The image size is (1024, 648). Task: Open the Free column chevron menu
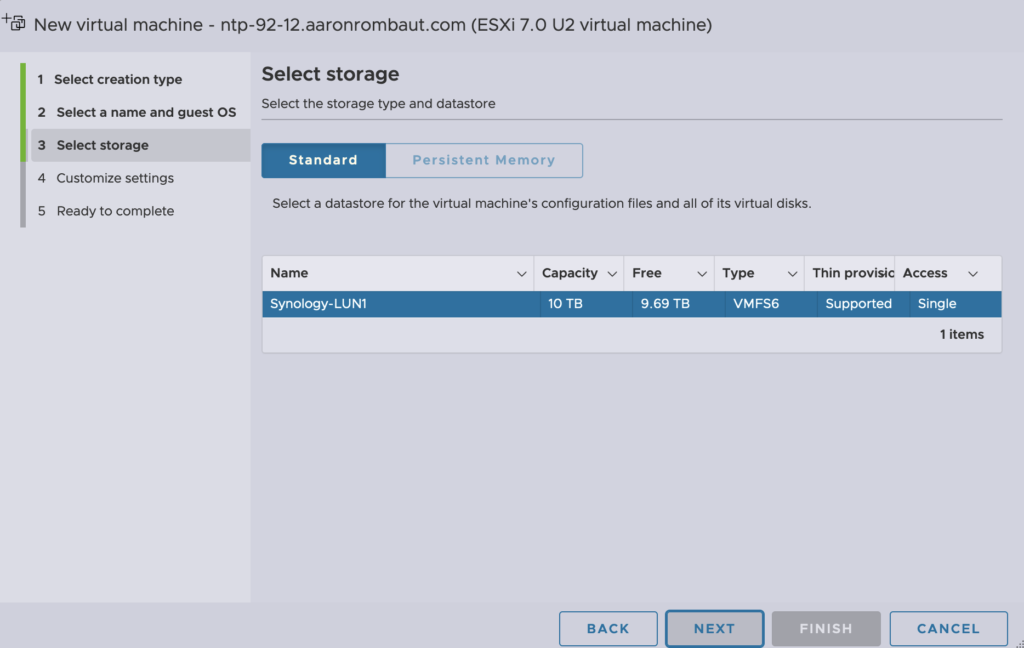coord(701,274)
